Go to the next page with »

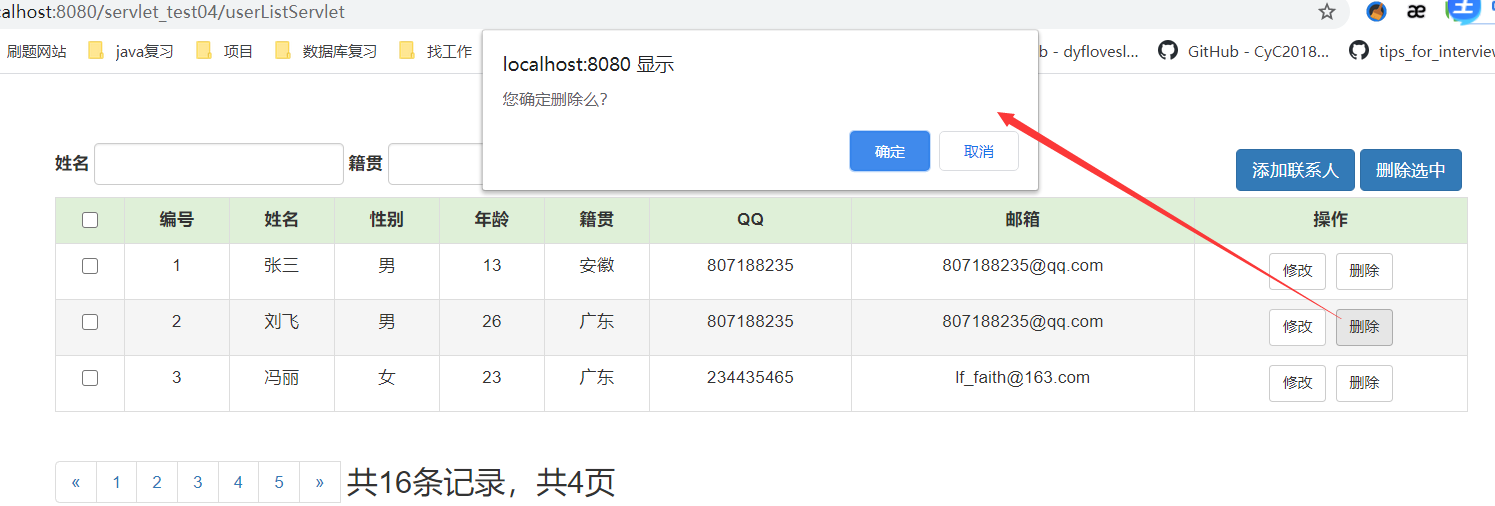click(x=319, y=482)
